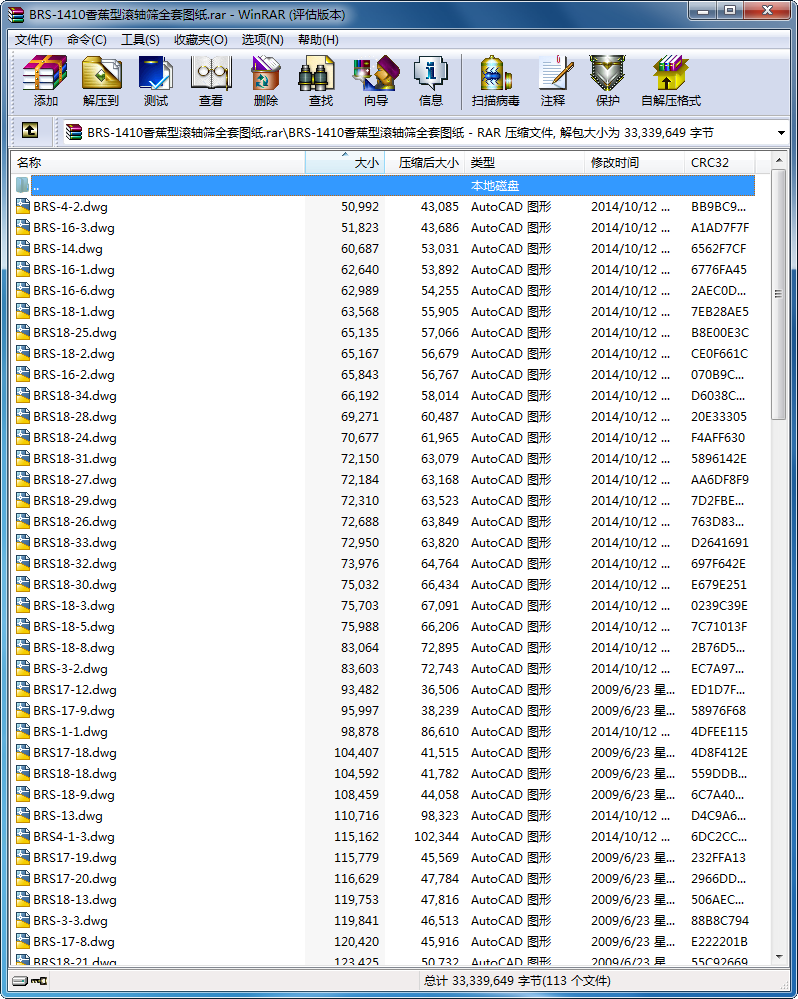Click the size value 104,592
Screen dimensions: 798x999
pos(357,773)
